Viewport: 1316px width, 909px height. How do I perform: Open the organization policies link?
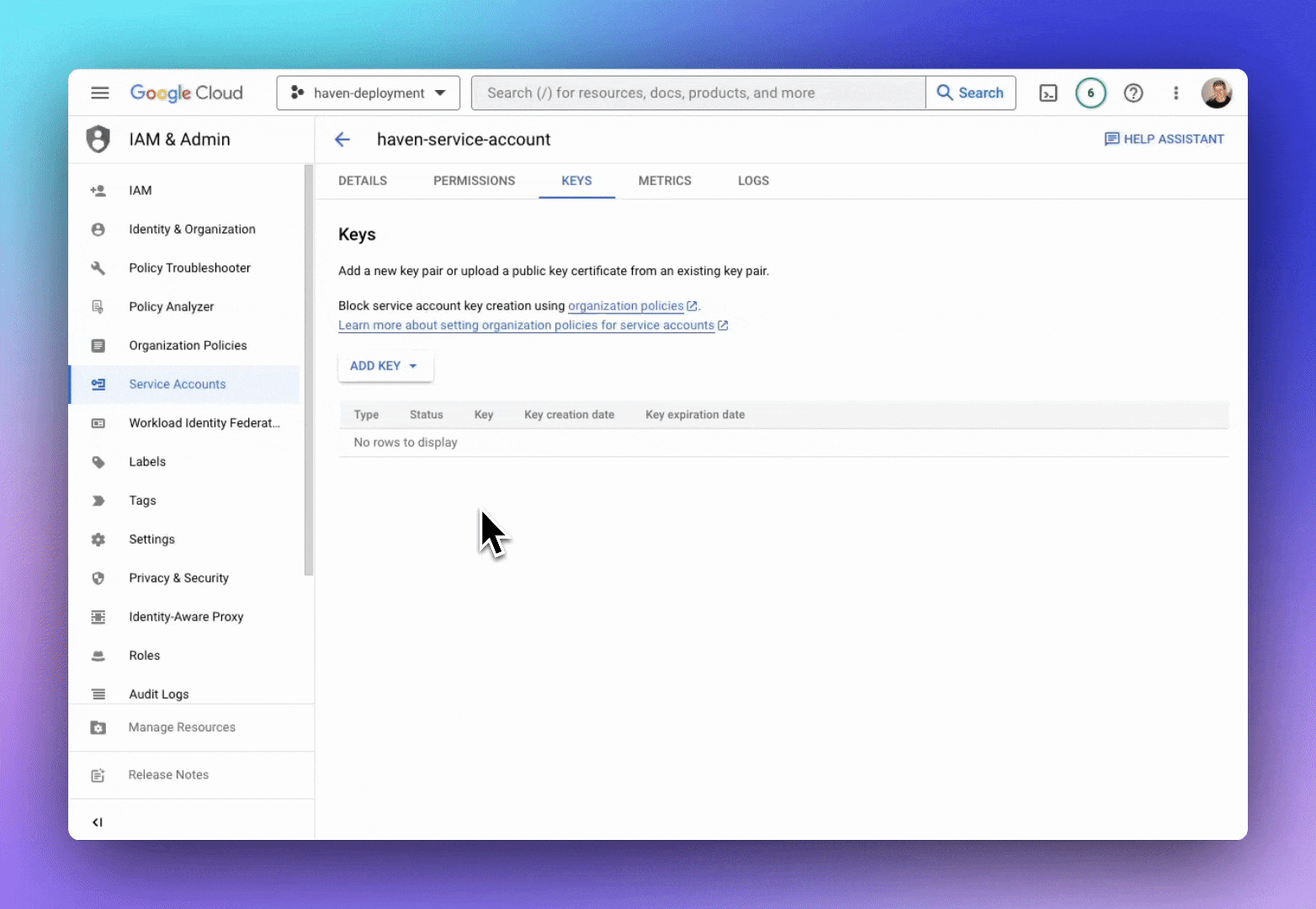tap(626, 306)
